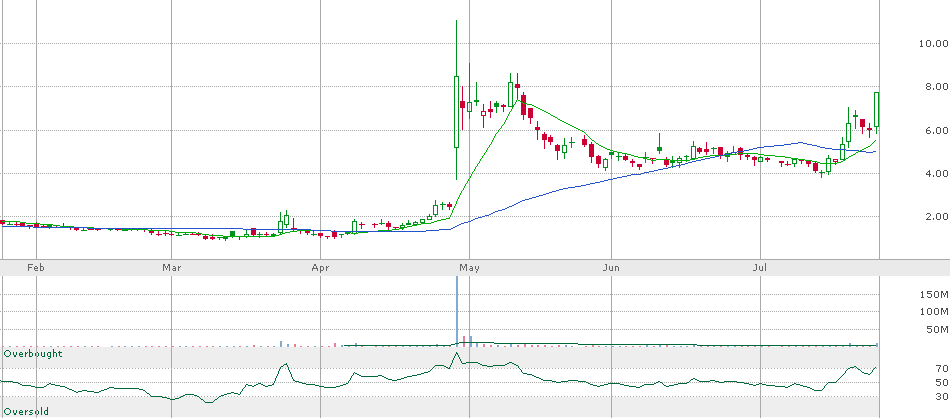The image size is (950, 418).
Task: Click the tallest volume spike bar
Action: click(456, 311)
